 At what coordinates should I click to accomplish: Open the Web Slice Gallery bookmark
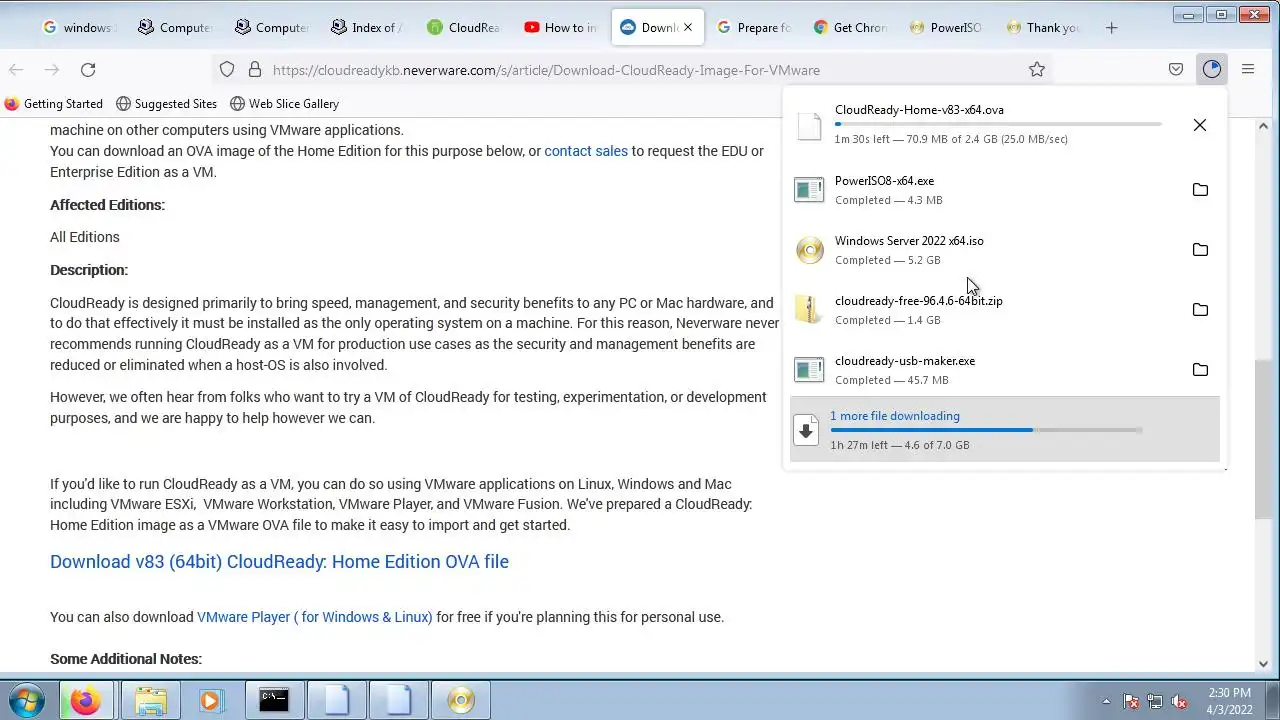click(284, 103)
